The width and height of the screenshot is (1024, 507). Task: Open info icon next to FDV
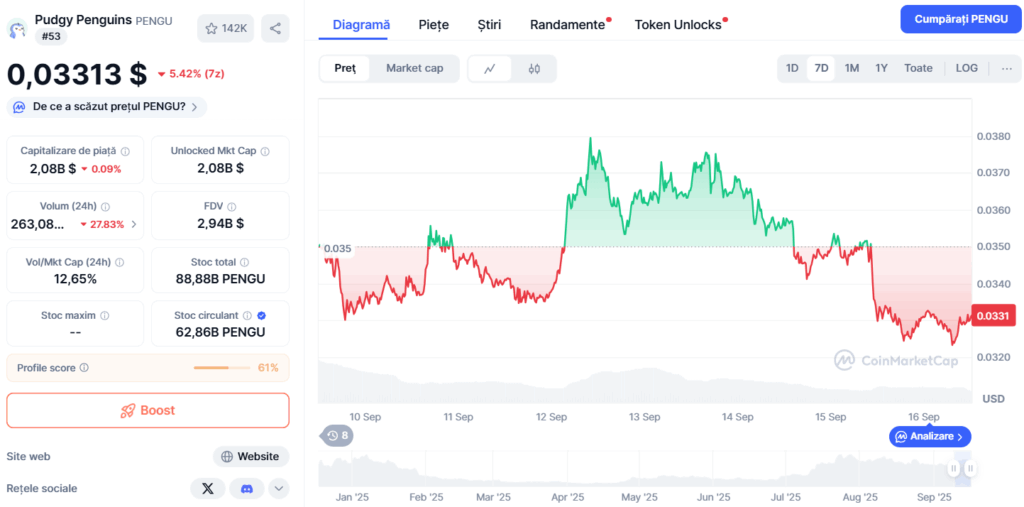point(232,206)
